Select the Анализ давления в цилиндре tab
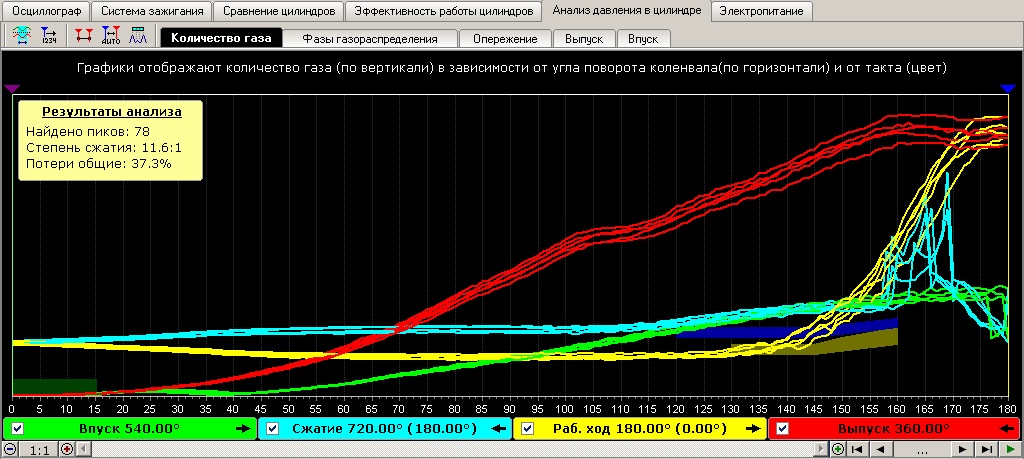The height and width of the screenshot is (459, 1024). pos(627,10)
